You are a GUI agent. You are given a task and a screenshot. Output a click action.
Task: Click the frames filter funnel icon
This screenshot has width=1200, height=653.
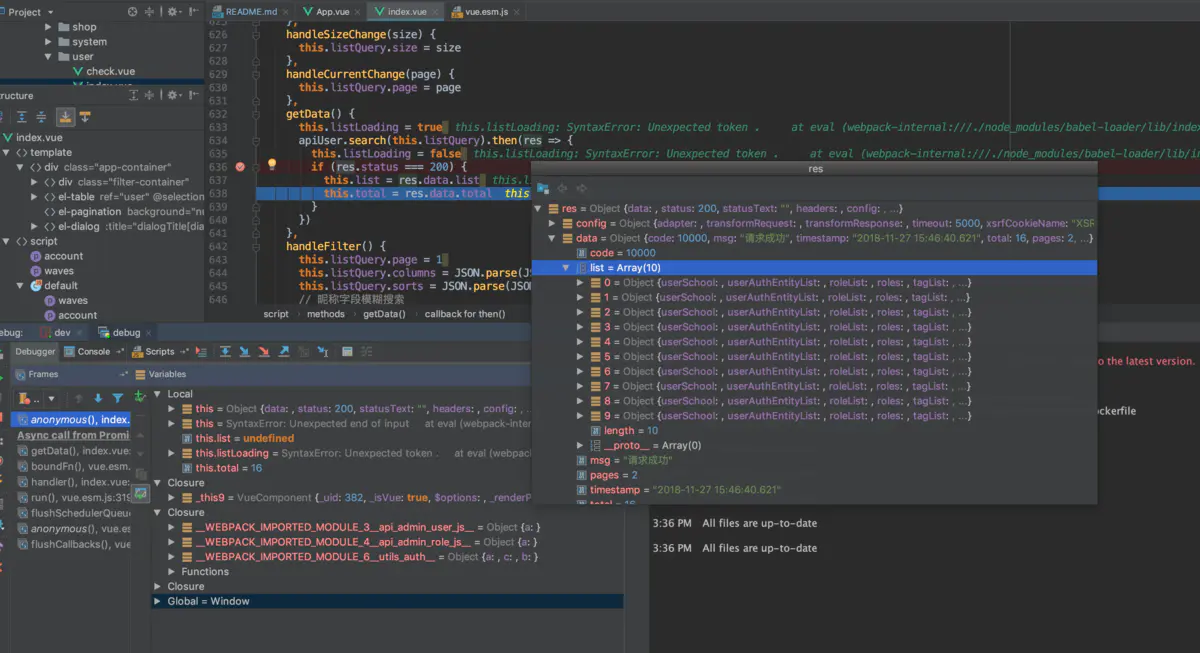pyautogui.click(x=118, y=398)
